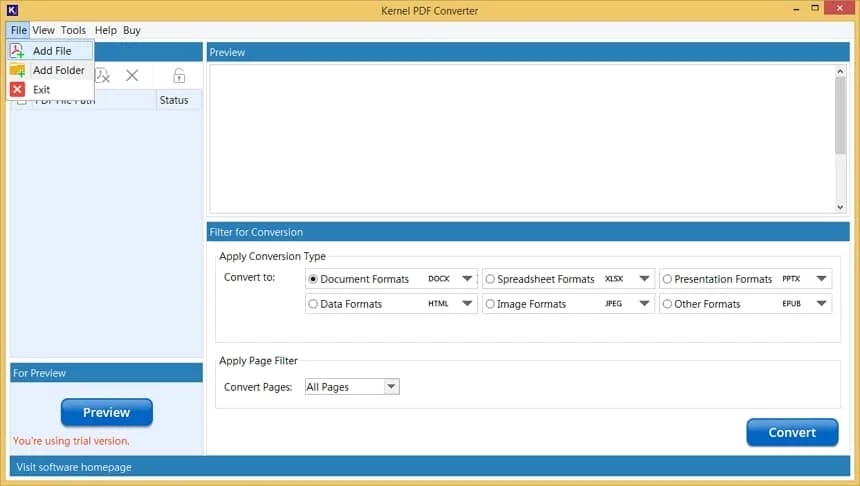Viewport: 860px width, 486px height.
Task: Expand the XLSX spreadsheet format dropdown arrow
Action: pyautogui.click(x=644, y=279)
